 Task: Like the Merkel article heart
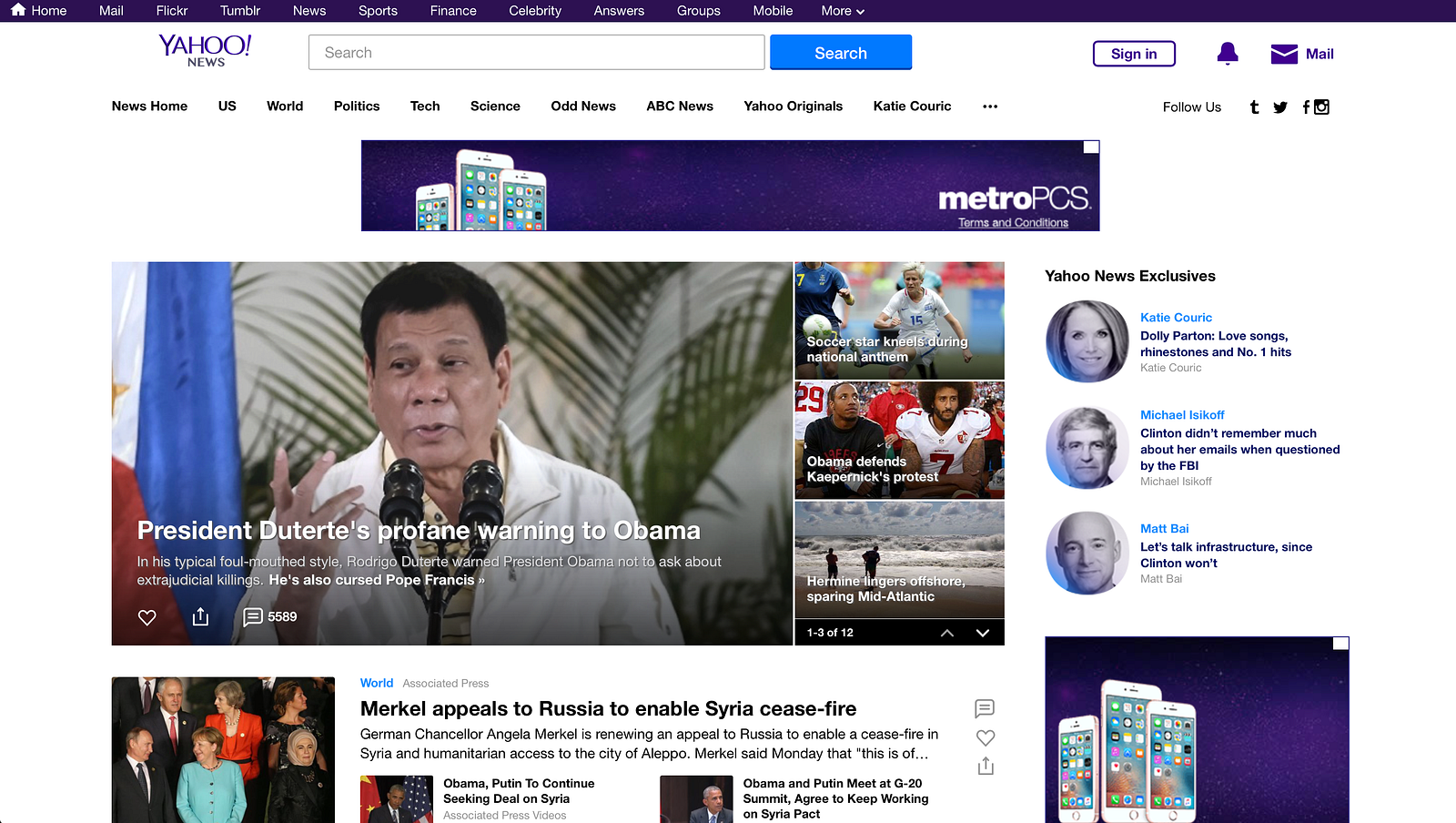[x=985, y=737]
